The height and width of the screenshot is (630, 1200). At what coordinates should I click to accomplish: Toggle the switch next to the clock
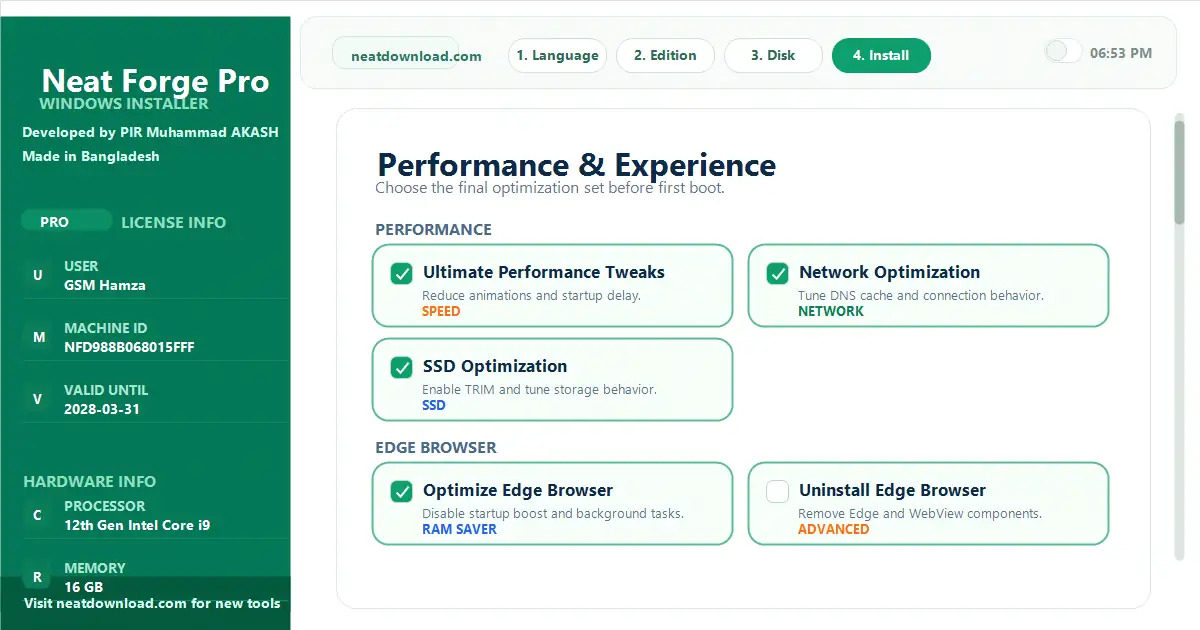pos(1063,52)
